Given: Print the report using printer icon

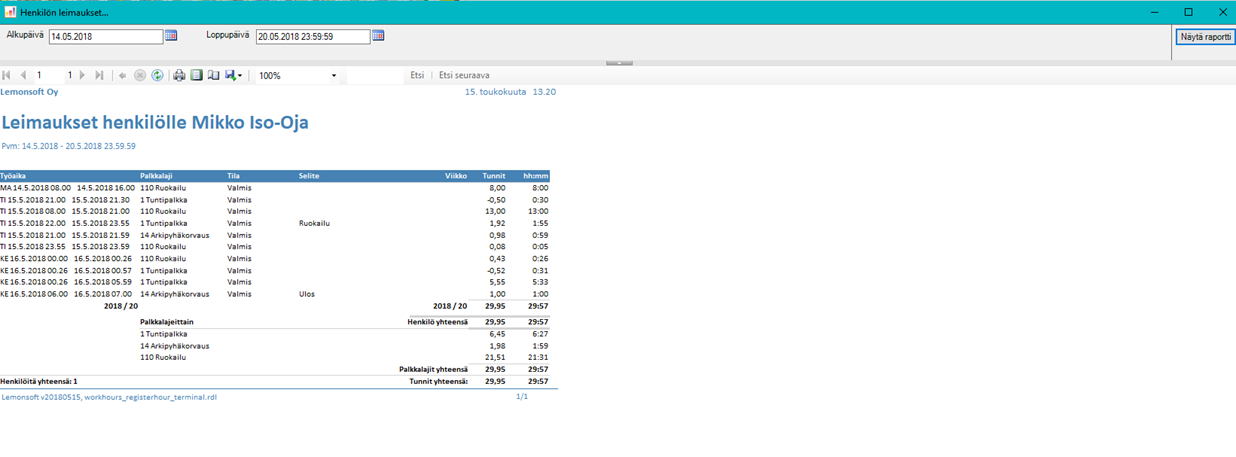Looking at the screenshot, I should click(x=179, y=76).
